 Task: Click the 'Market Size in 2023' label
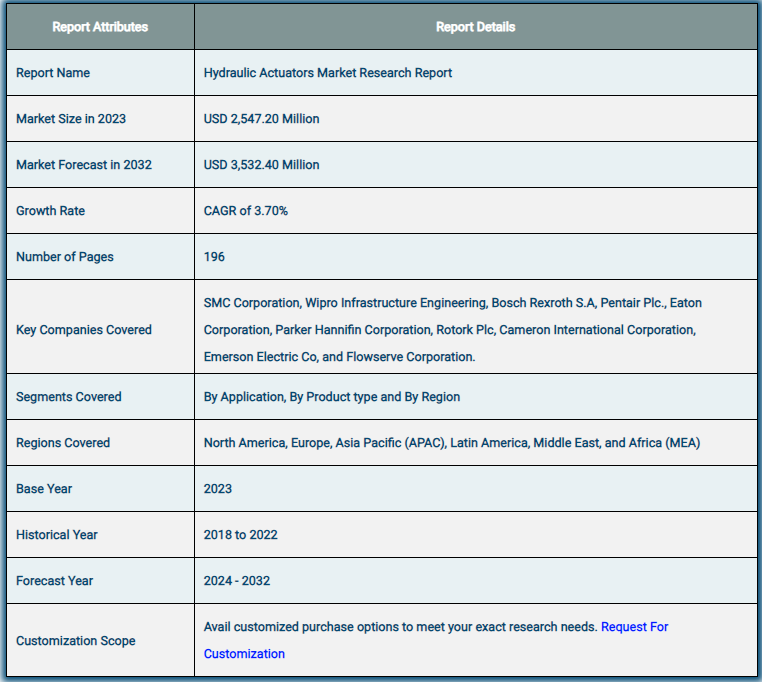(71, 119)
